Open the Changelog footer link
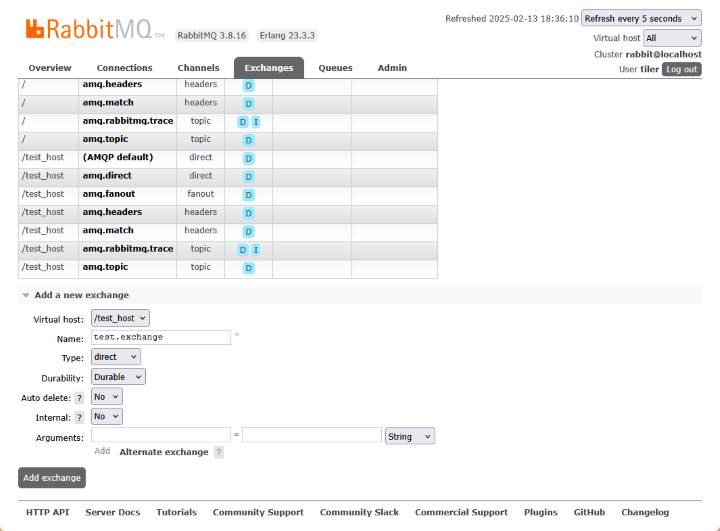 [x=645, y=512]
